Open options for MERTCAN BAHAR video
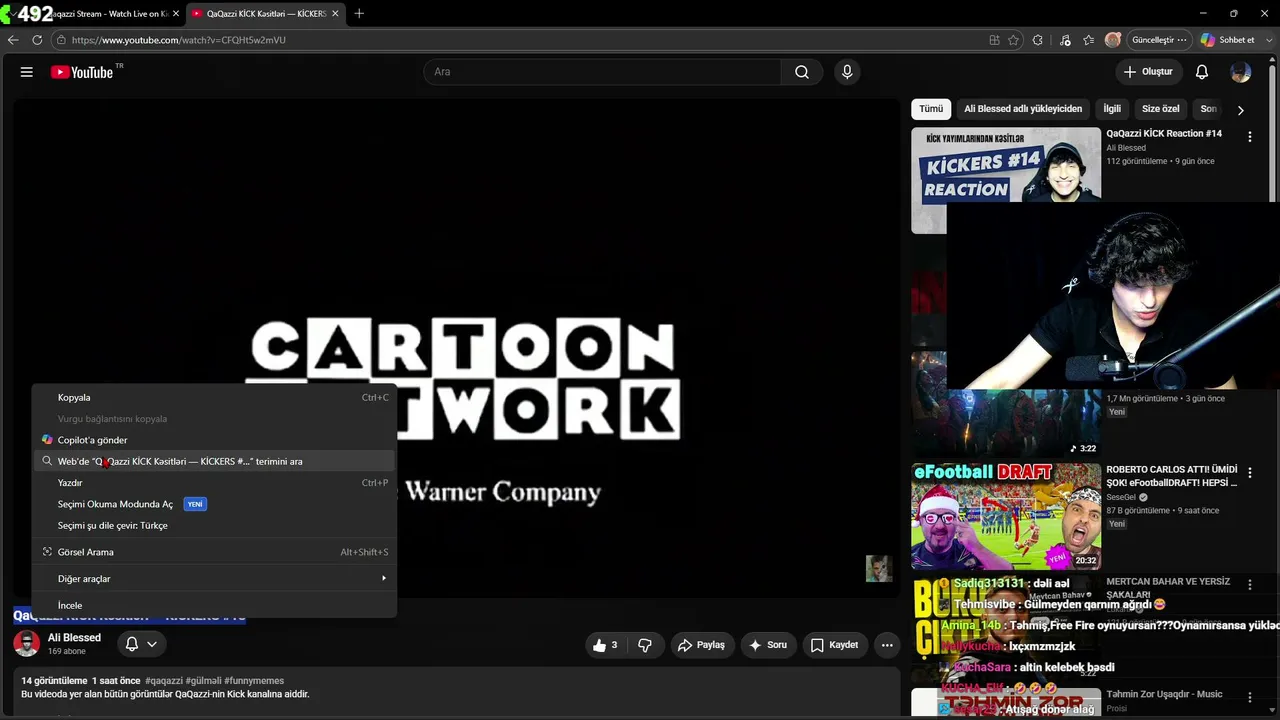 tap(1249, 585)
